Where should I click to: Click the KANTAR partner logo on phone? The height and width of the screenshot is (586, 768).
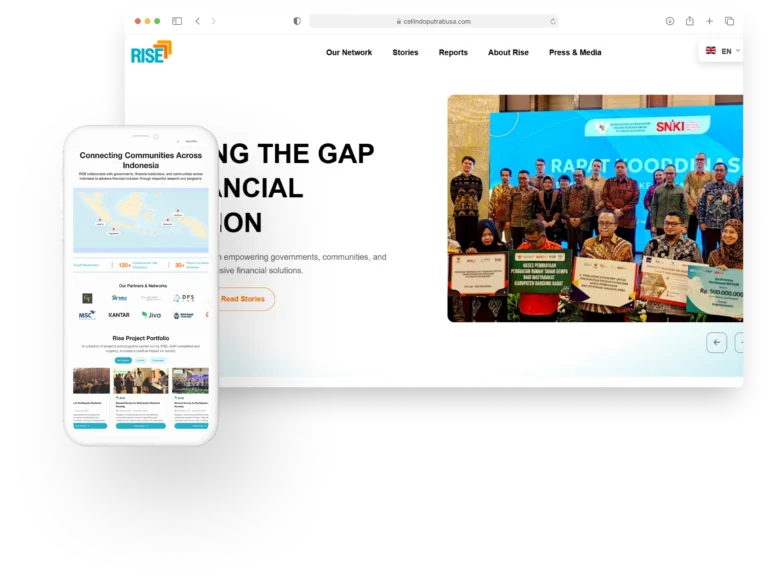click(x=119, y=315)
